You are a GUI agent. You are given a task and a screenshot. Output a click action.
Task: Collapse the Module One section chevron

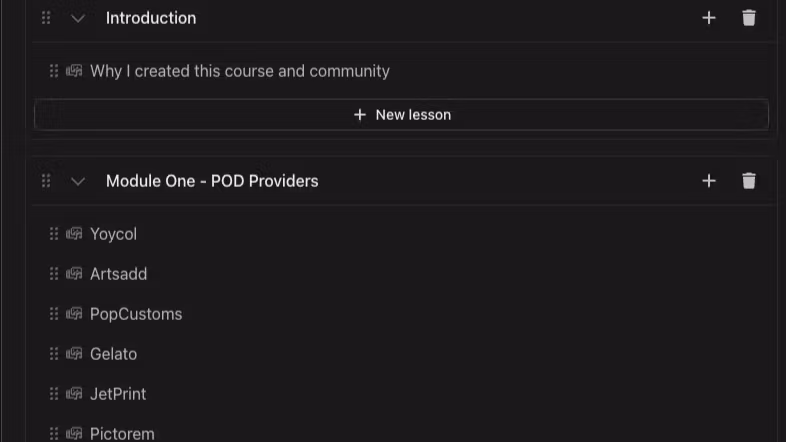(x=78, y=181)
